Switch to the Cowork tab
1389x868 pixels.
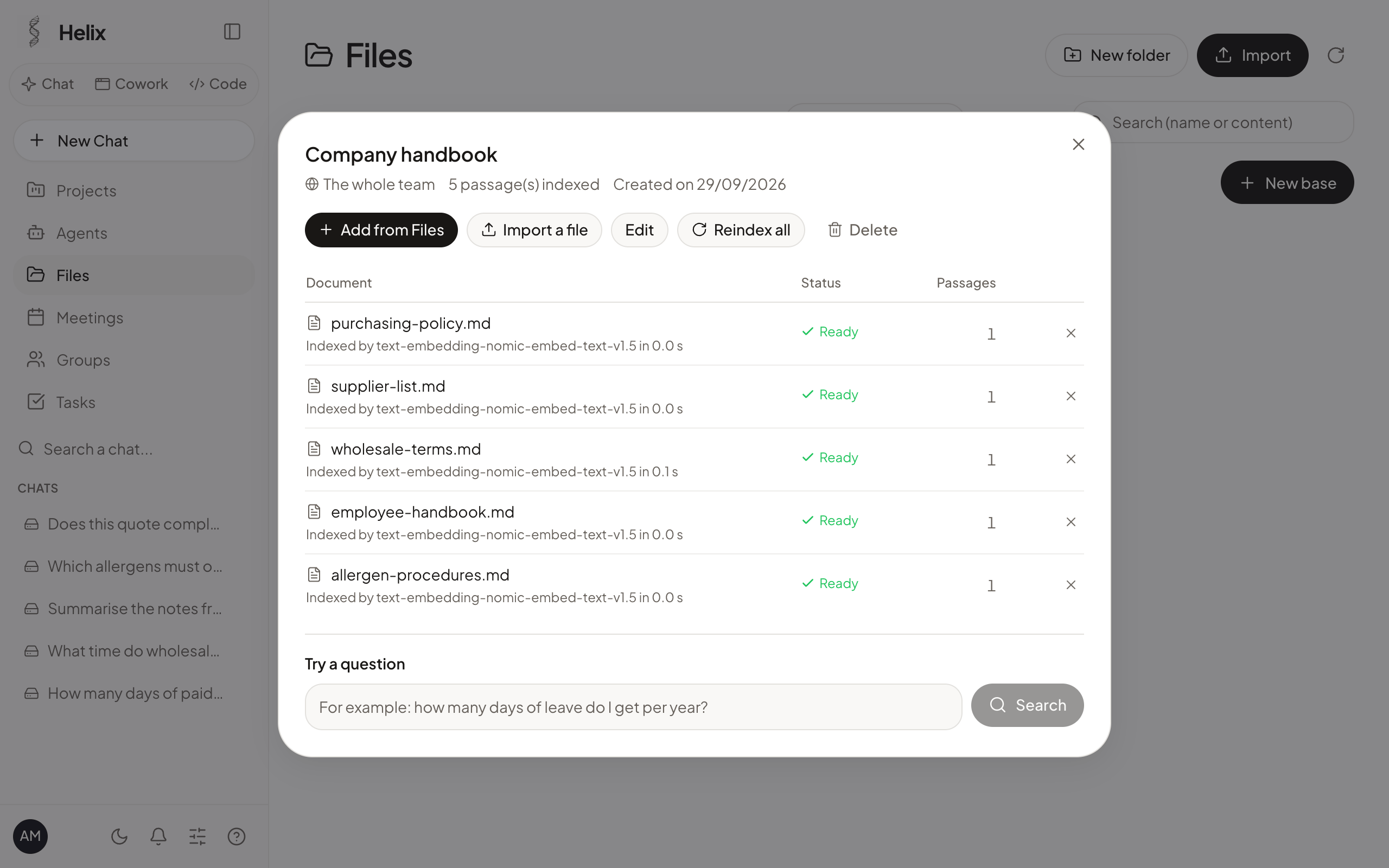pos(131,84)
